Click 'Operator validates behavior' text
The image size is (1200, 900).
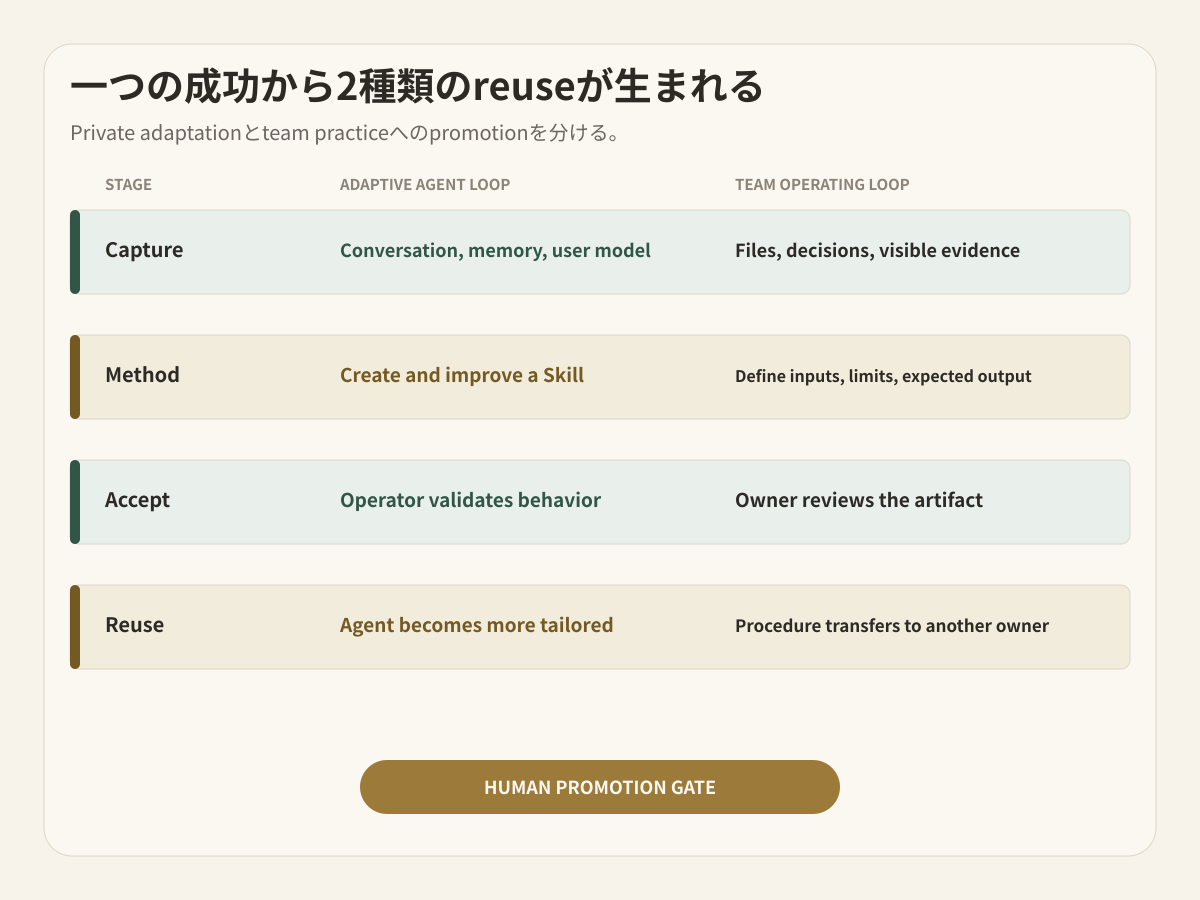pyautogui.click(x=470, y=500)
